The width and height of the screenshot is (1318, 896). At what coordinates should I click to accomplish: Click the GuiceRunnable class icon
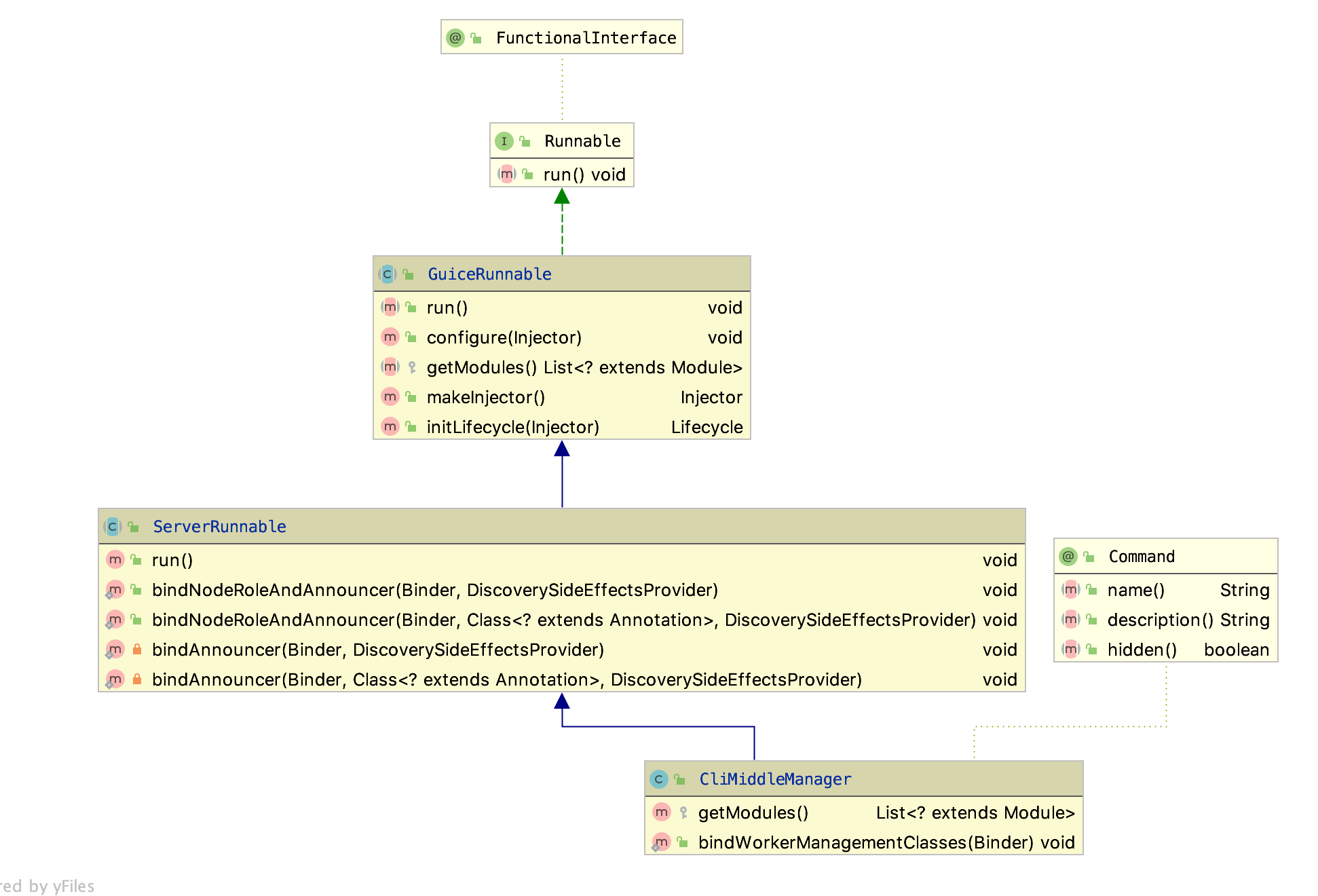[x=387, y=274]
